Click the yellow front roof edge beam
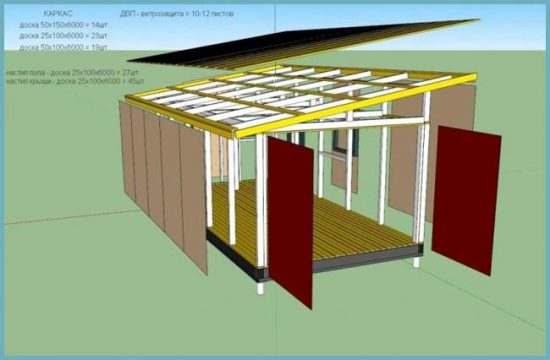This screenshot has width=550, height=360. (356, 105)
